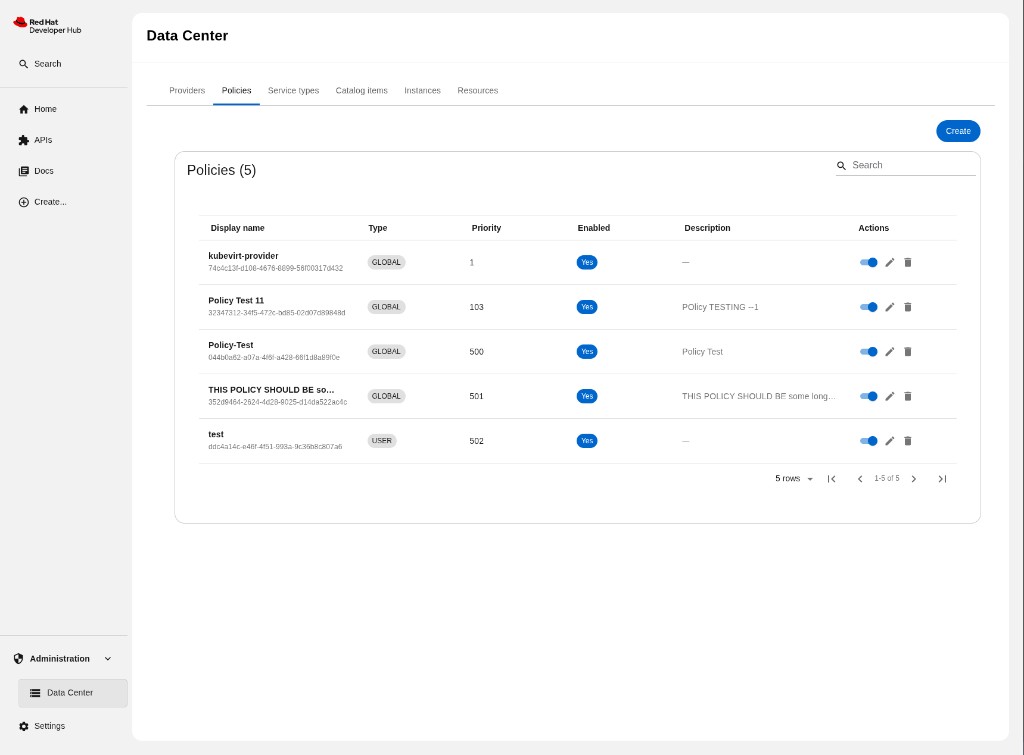Click the test policy name
Image resolution: width=1024 pixels, height=755 pixels.
pos(216,434)
